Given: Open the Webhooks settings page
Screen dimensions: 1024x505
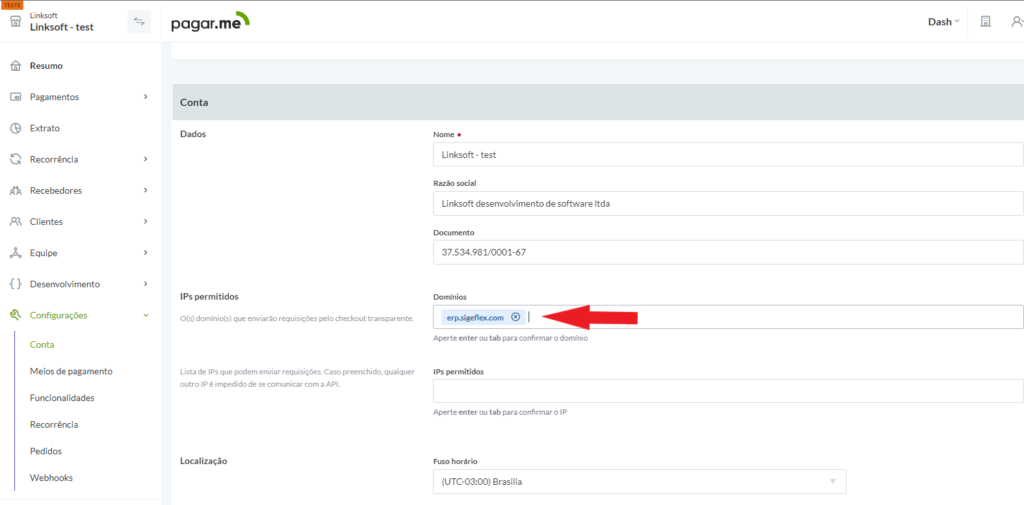Looking at the screenshot, I should (x=51, y=478).
